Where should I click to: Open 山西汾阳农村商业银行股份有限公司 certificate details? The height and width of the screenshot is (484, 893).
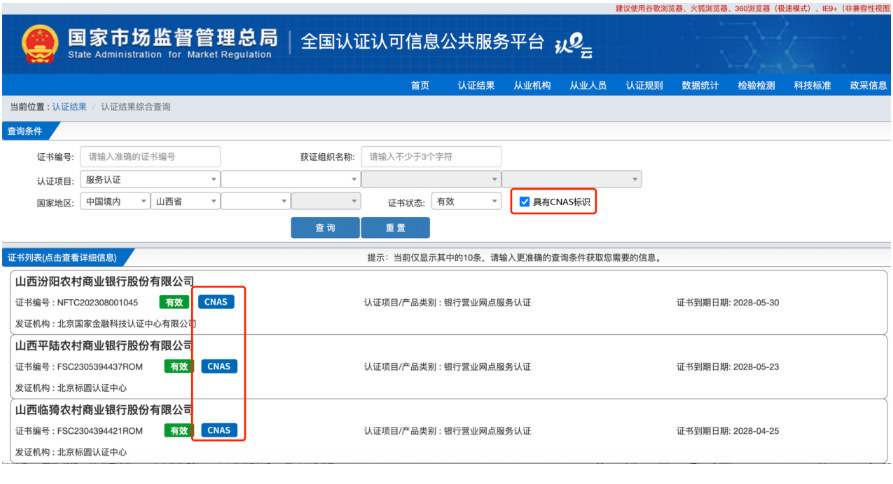click(105, 281)
